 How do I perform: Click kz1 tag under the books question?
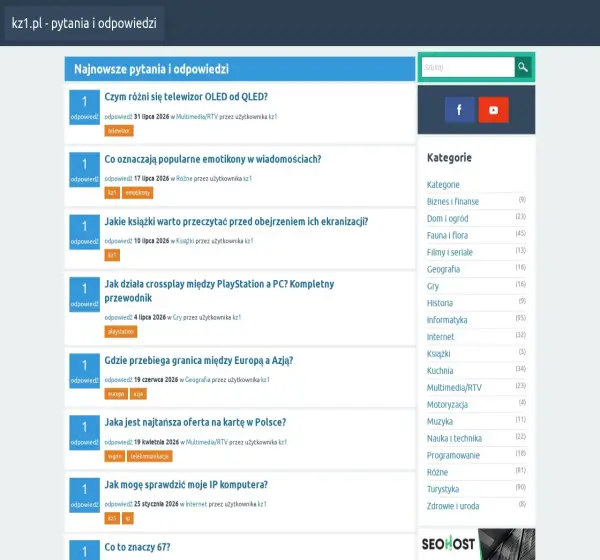click(112, 255)
